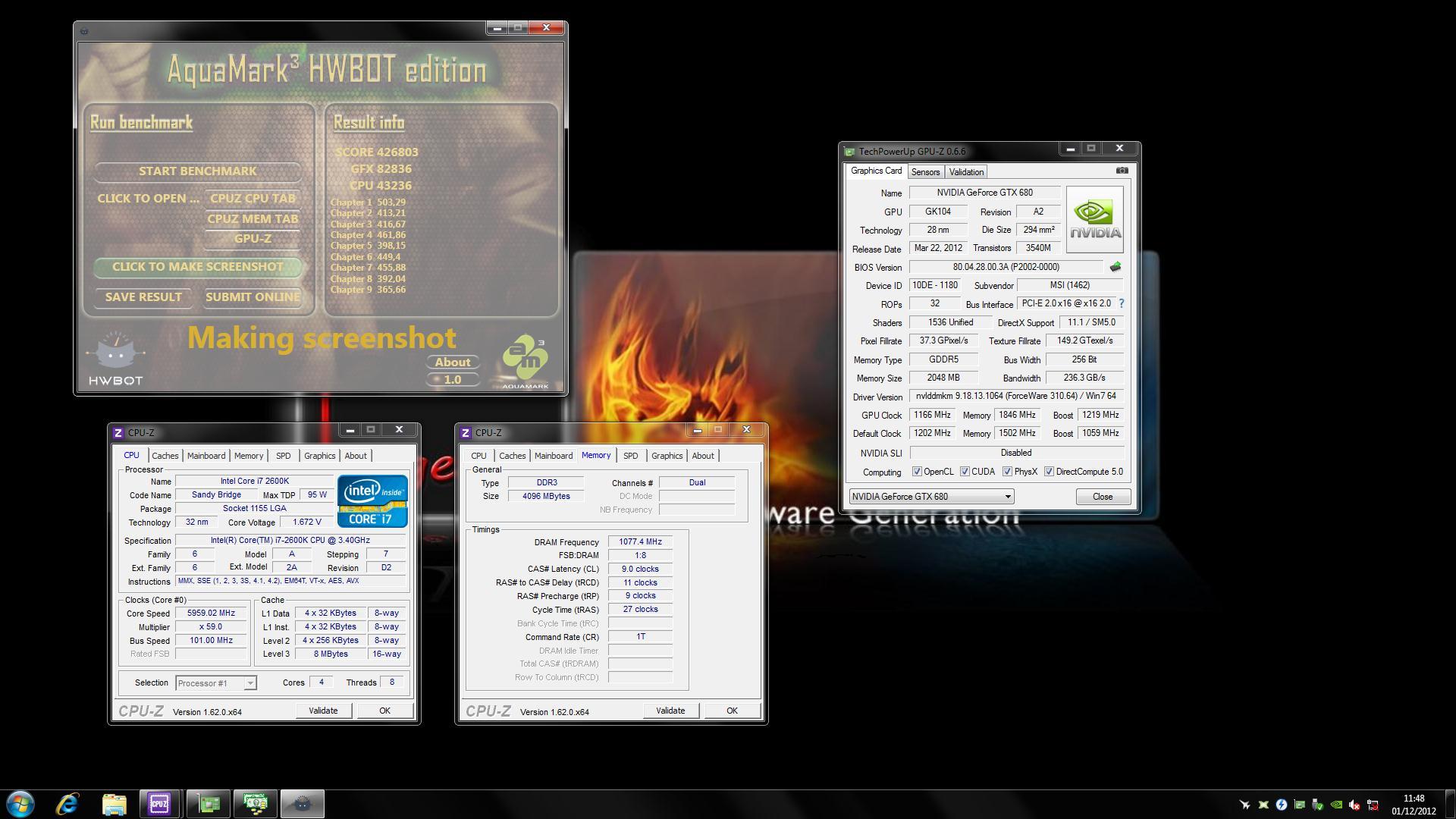Toggle the PhysX checkbox in GPU-Z
The width and height of the screenshot is (1456, 819).
(x=1007, y=472)
